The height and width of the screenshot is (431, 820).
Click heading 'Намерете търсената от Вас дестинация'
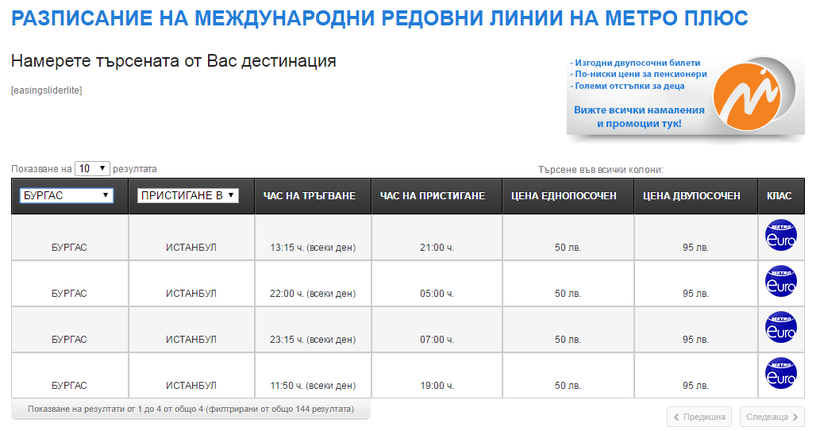174,61
